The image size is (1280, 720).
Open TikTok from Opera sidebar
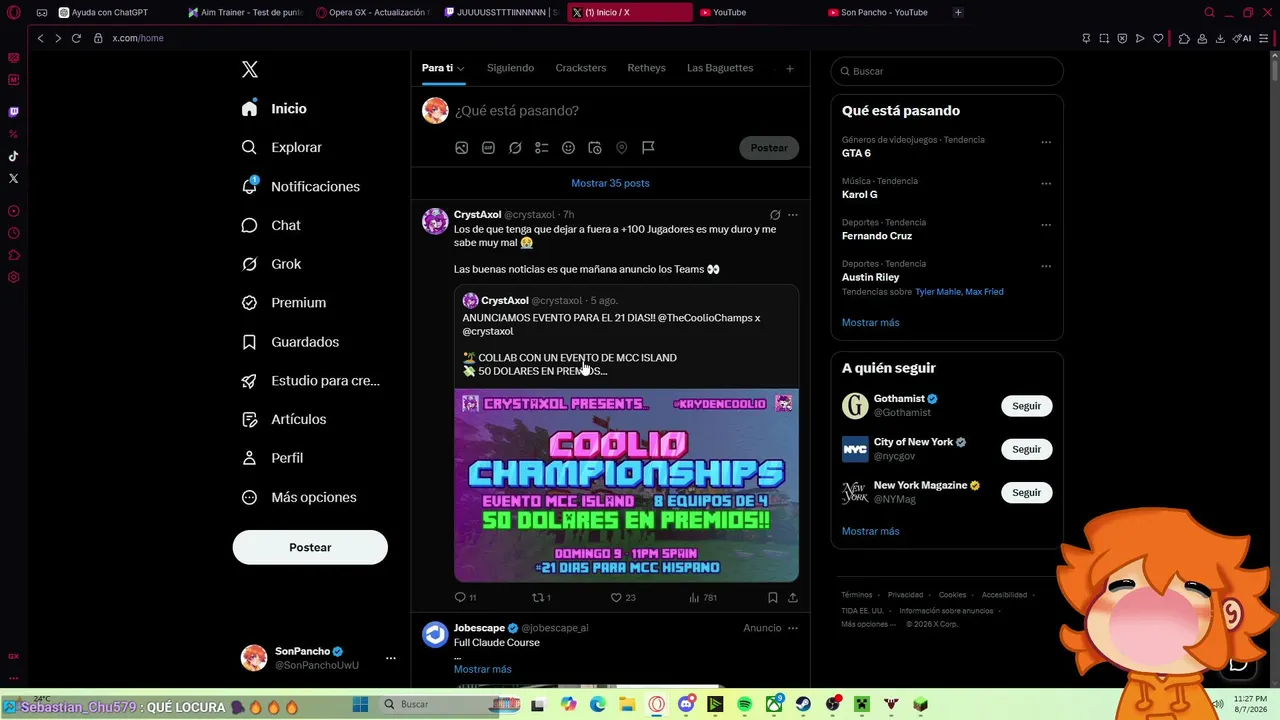(14, 156)
